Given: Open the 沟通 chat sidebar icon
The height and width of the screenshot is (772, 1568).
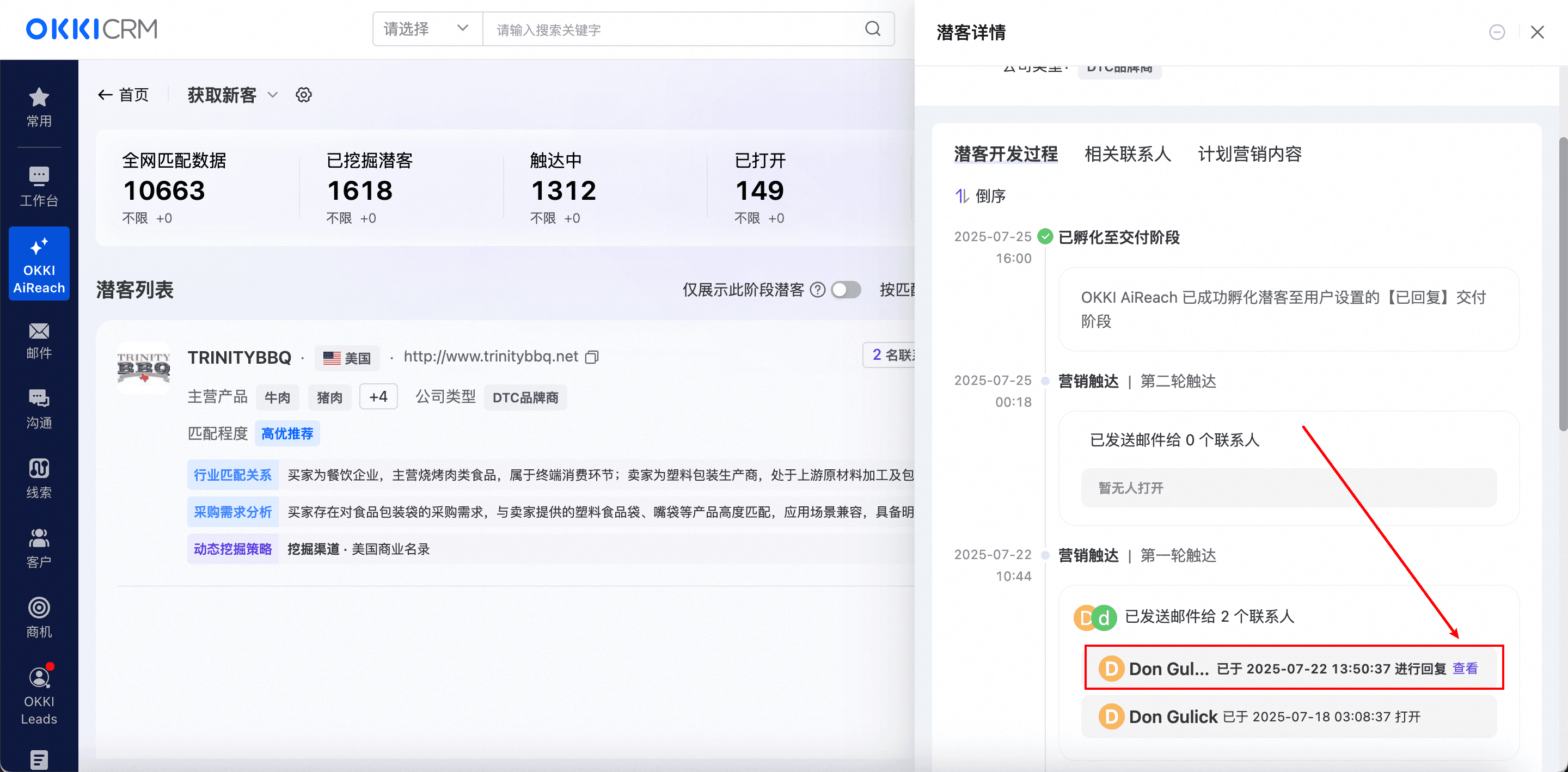Looking at the screenshot, I should click(39, 399).
